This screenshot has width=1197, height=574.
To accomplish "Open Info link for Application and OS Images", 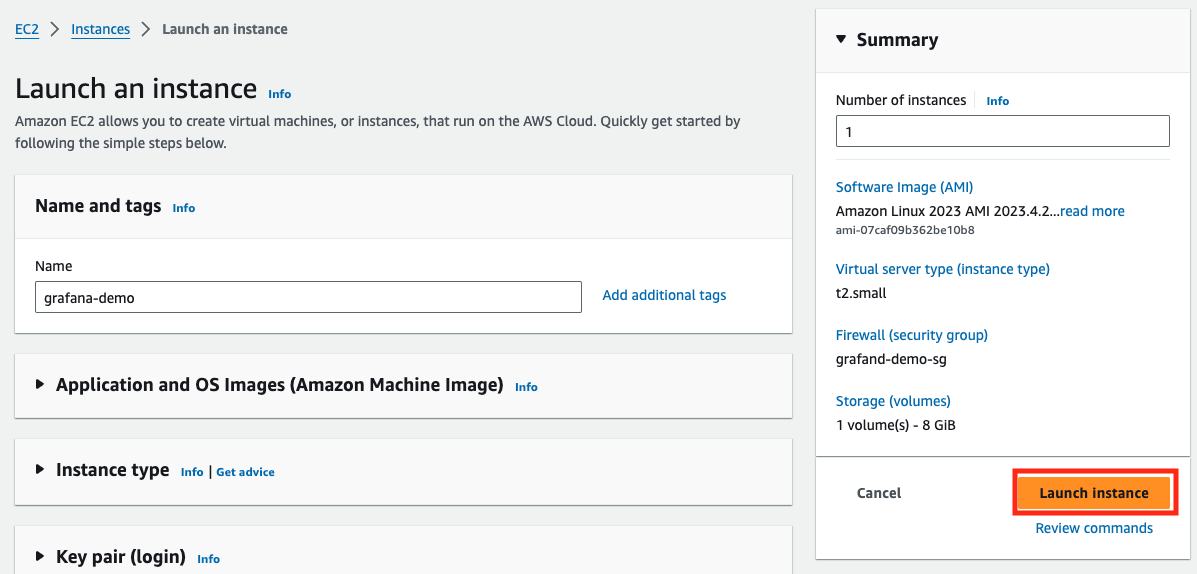I will click(526, 387).
